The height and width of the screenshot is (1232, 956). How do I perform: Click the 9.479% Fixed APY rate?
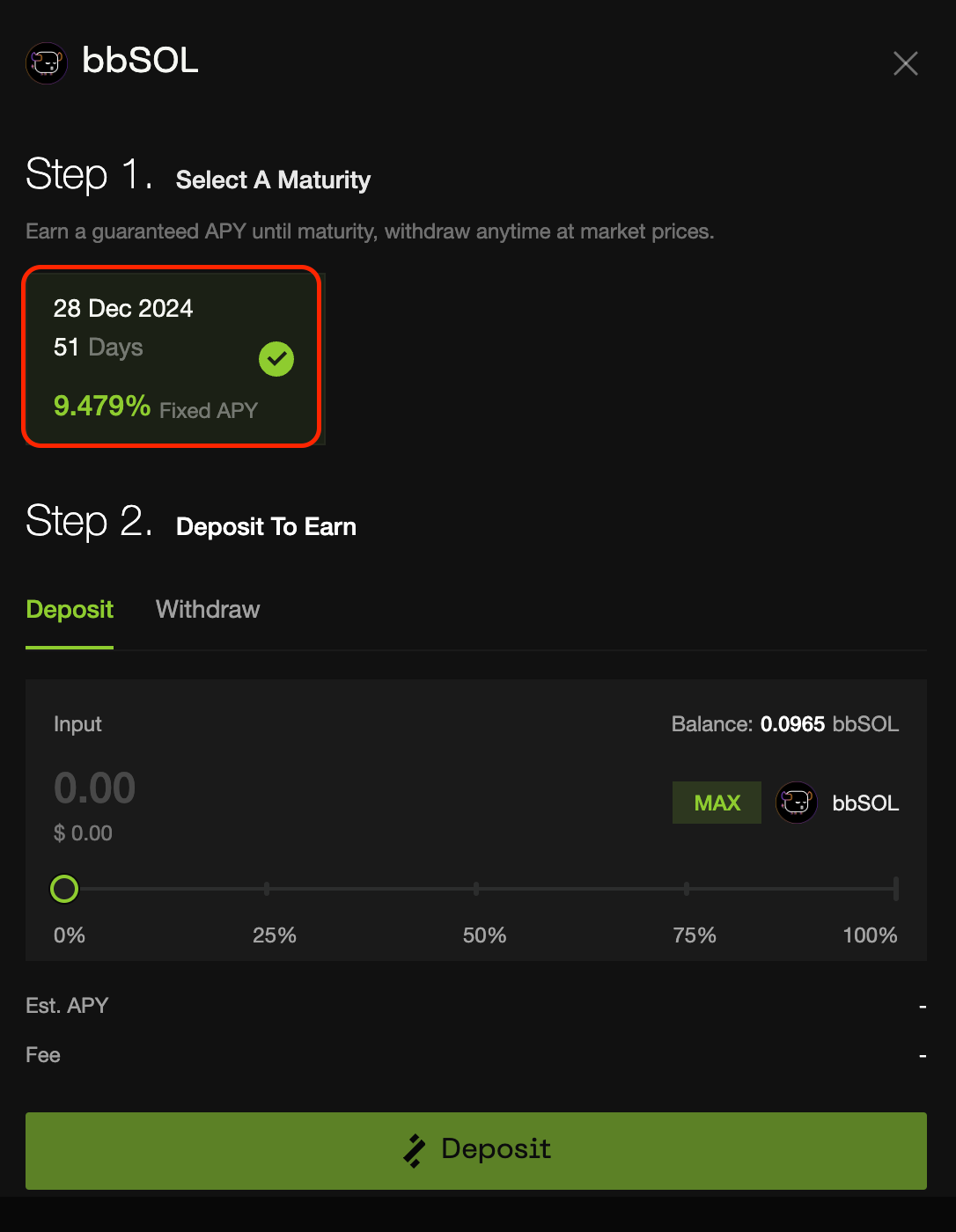pyautogui.click(x=102, y=407)
